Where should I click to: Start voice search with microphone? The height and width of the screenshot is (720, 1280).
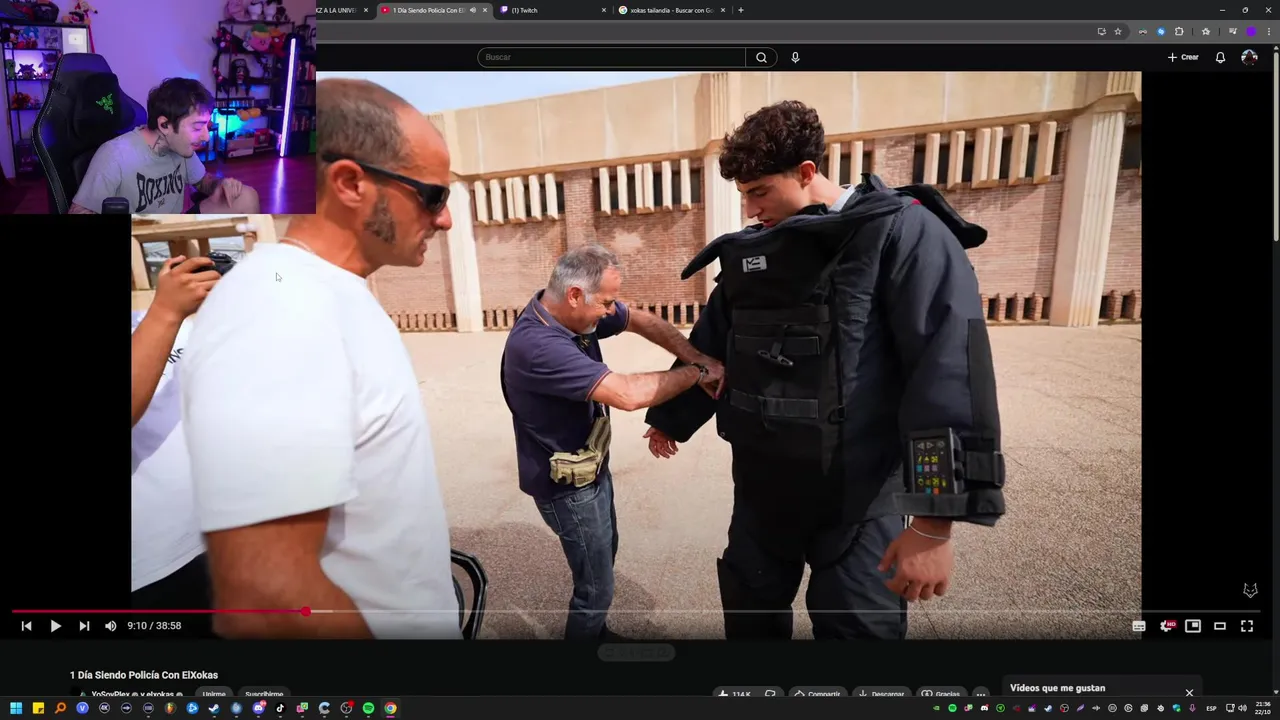tap(795, 57)
